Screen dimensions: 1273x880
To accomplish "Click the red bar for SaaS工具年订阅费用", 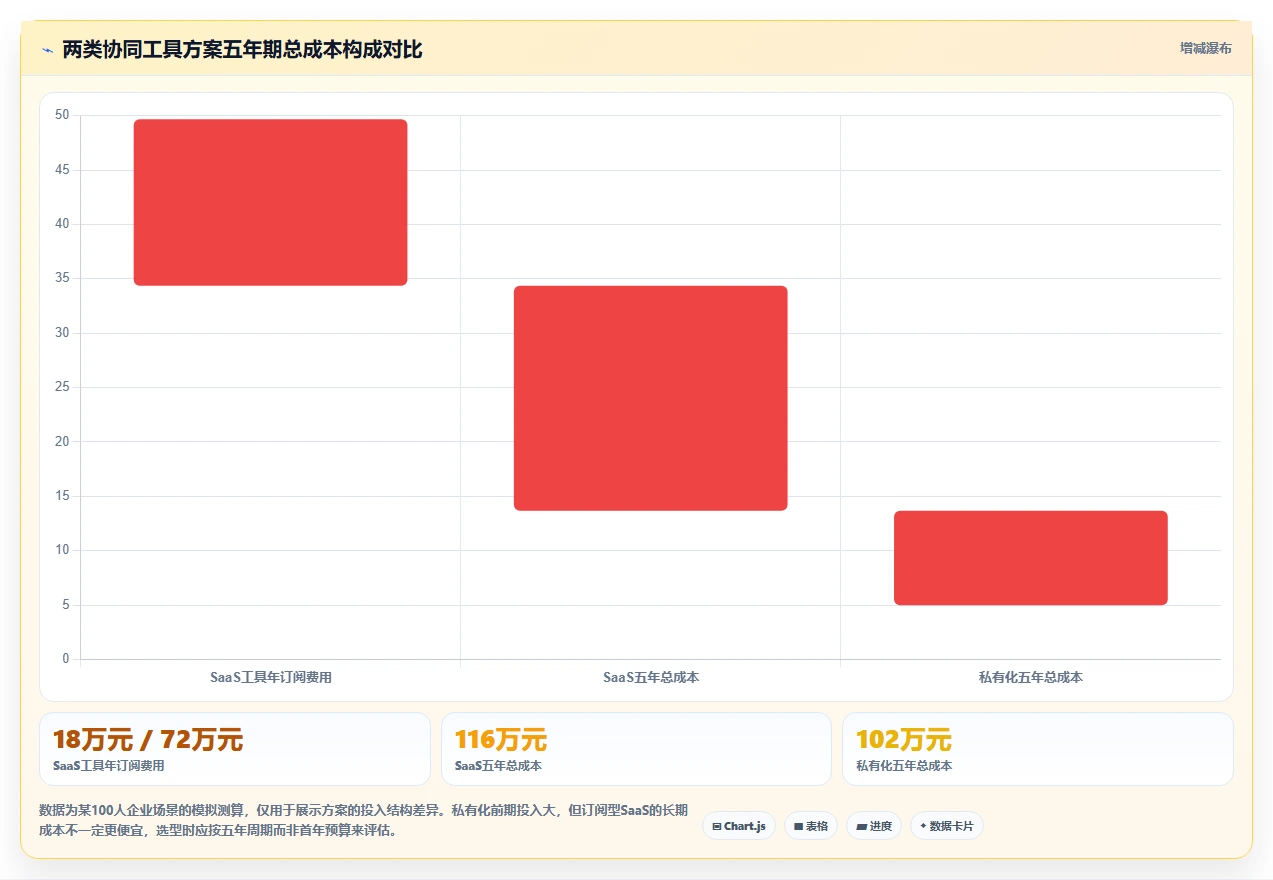I will (x=270, y=202).
